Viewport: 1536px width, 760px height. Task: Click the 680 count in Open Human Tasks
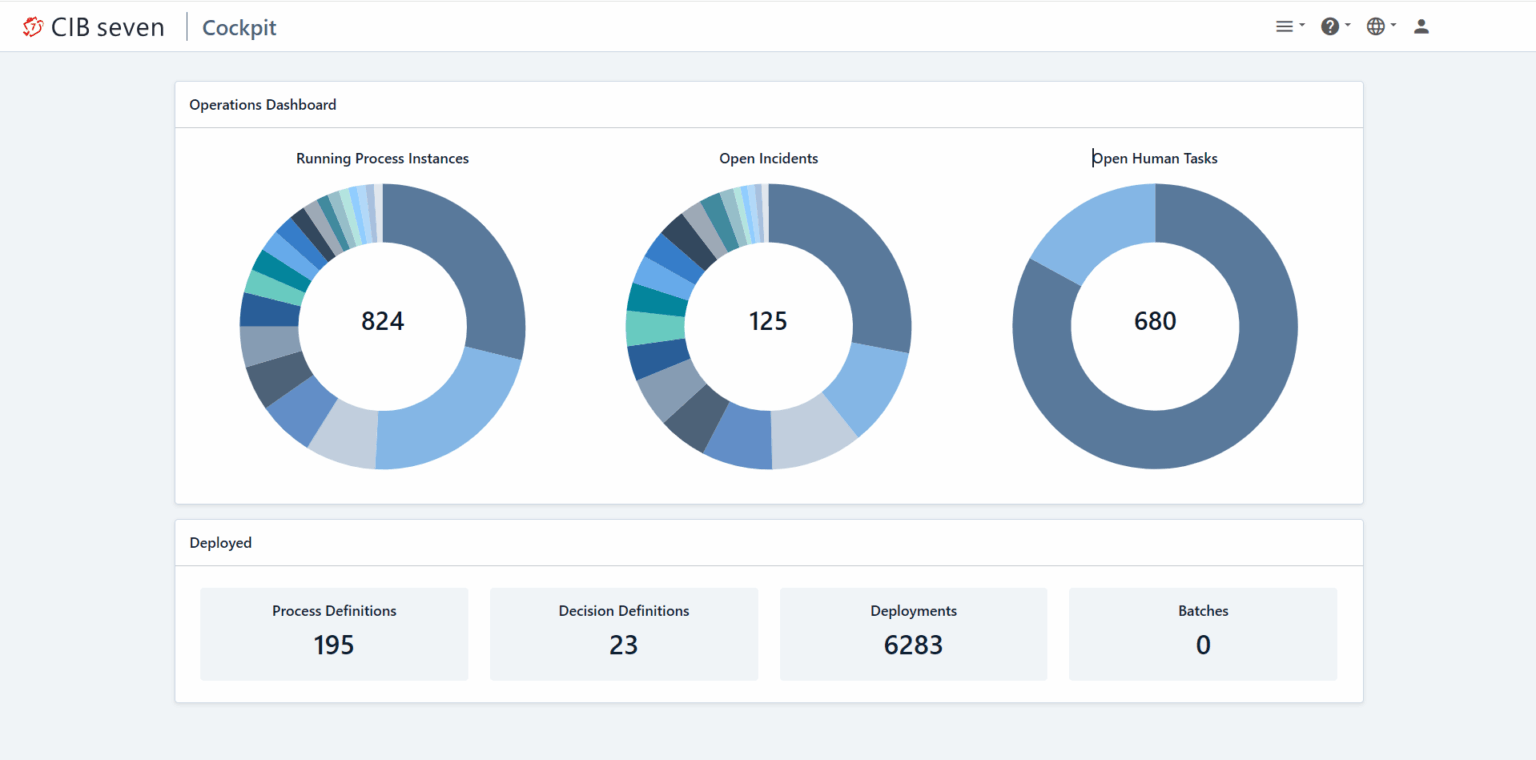(1155, 321)
